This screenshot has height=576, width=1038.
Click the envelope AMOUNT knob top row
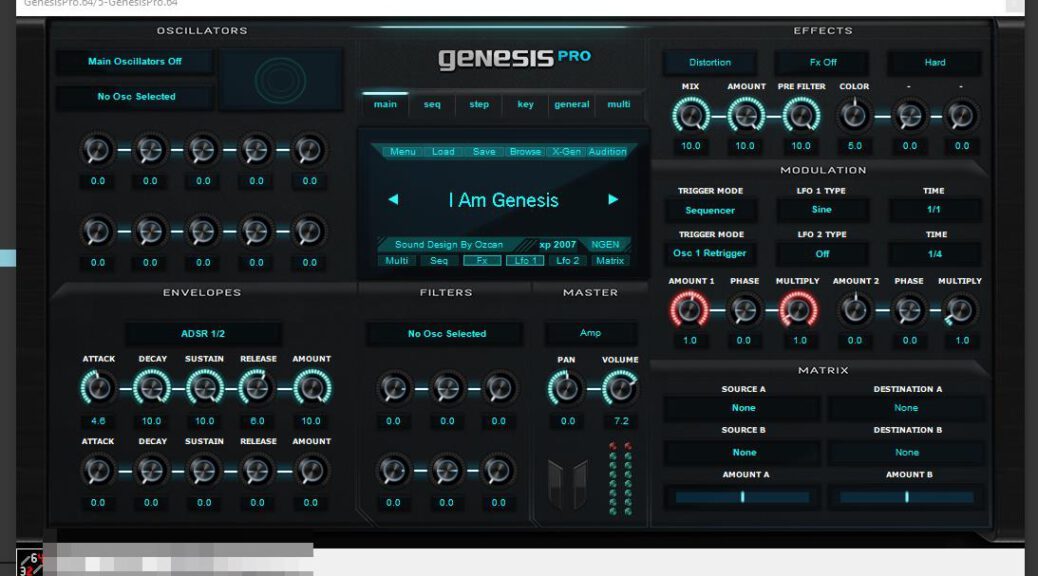311,387
